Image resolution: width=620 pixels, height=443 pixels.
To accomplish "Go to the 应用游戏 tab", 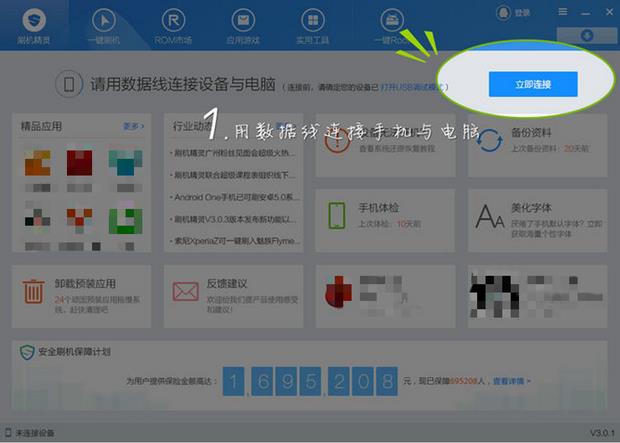I will click(x=243, y=26).
